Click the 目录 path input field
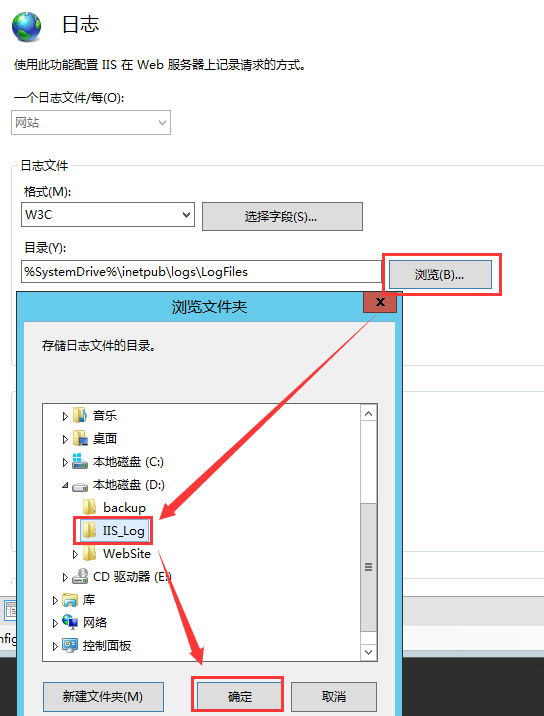This screenshot has width=544, height=716. coord(201,272)
